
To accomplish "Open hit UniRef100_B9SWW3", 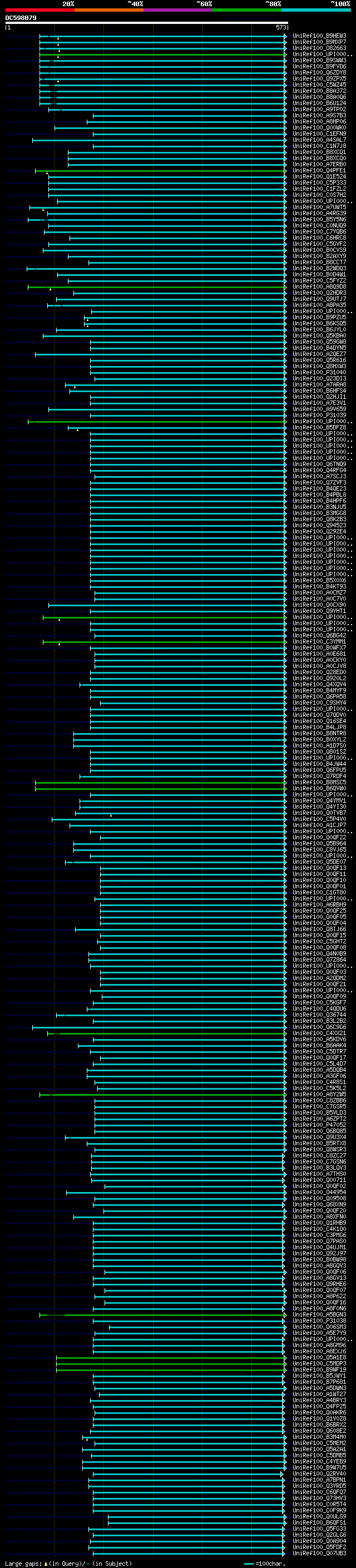I will tap(319, 60).
